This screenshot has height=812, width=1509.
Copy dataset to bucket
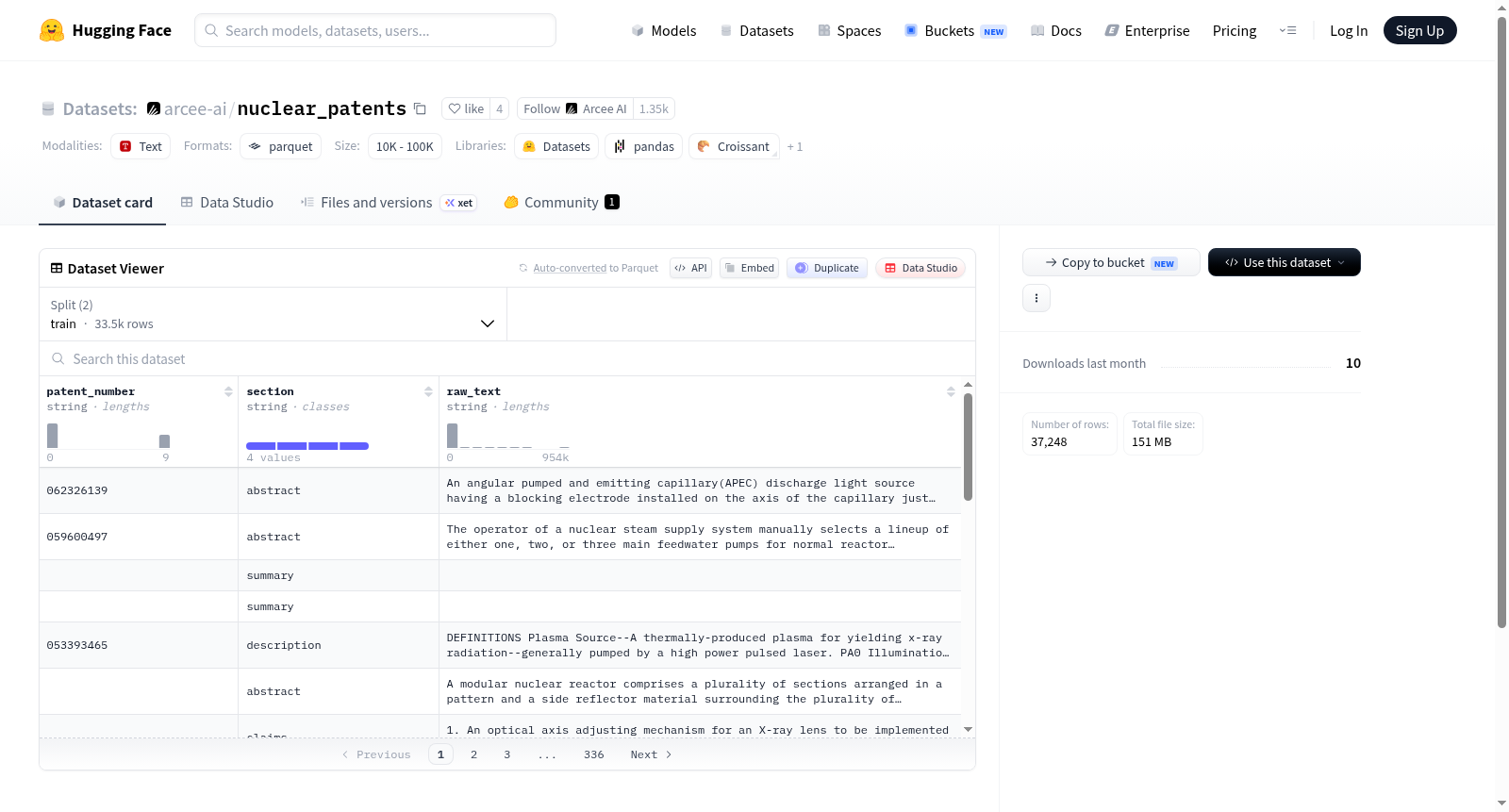point(1111,262)
